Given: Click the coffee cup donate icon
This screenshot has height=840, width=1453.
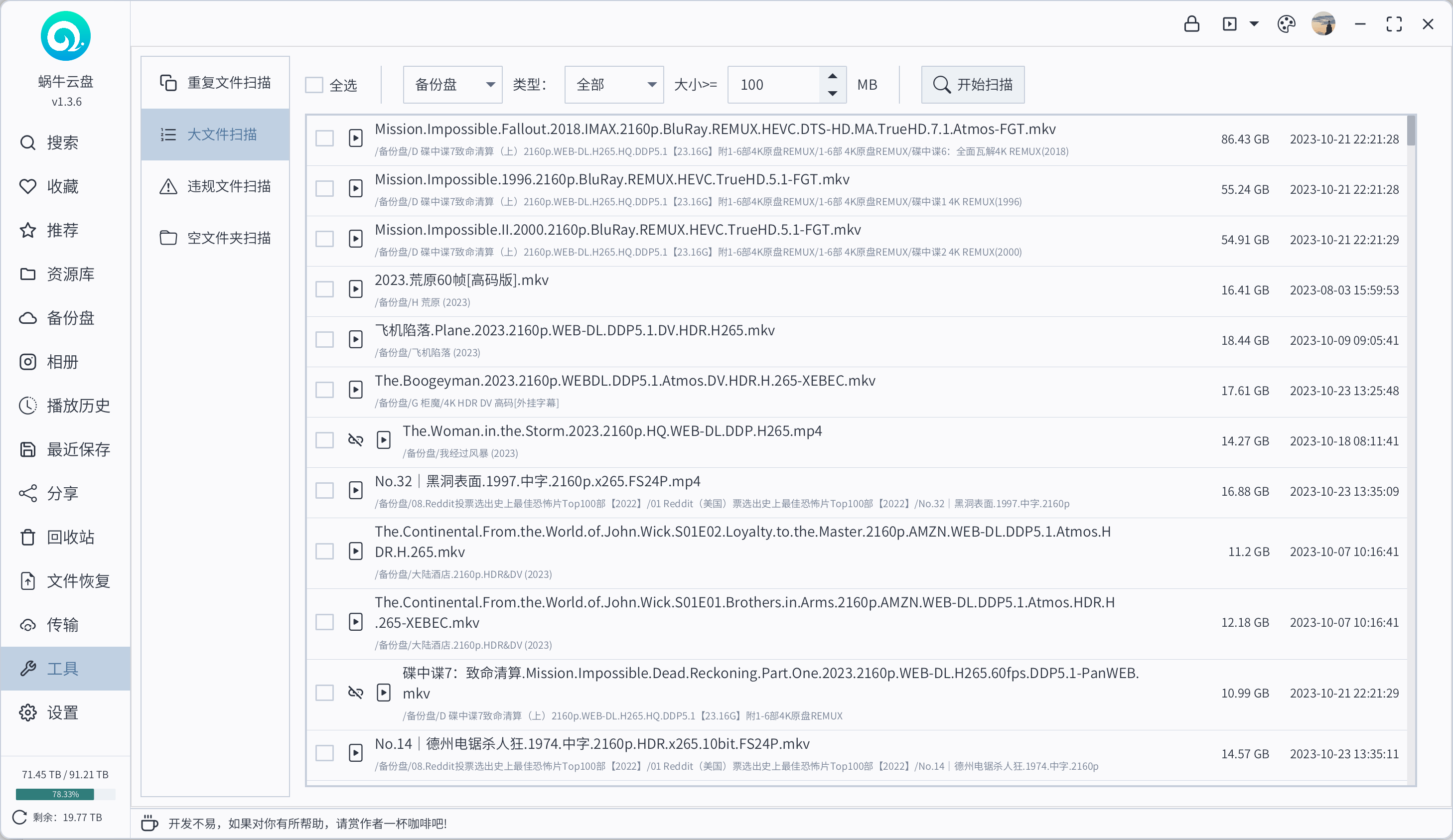Looking at the screenshot, I should coord(149,823).
